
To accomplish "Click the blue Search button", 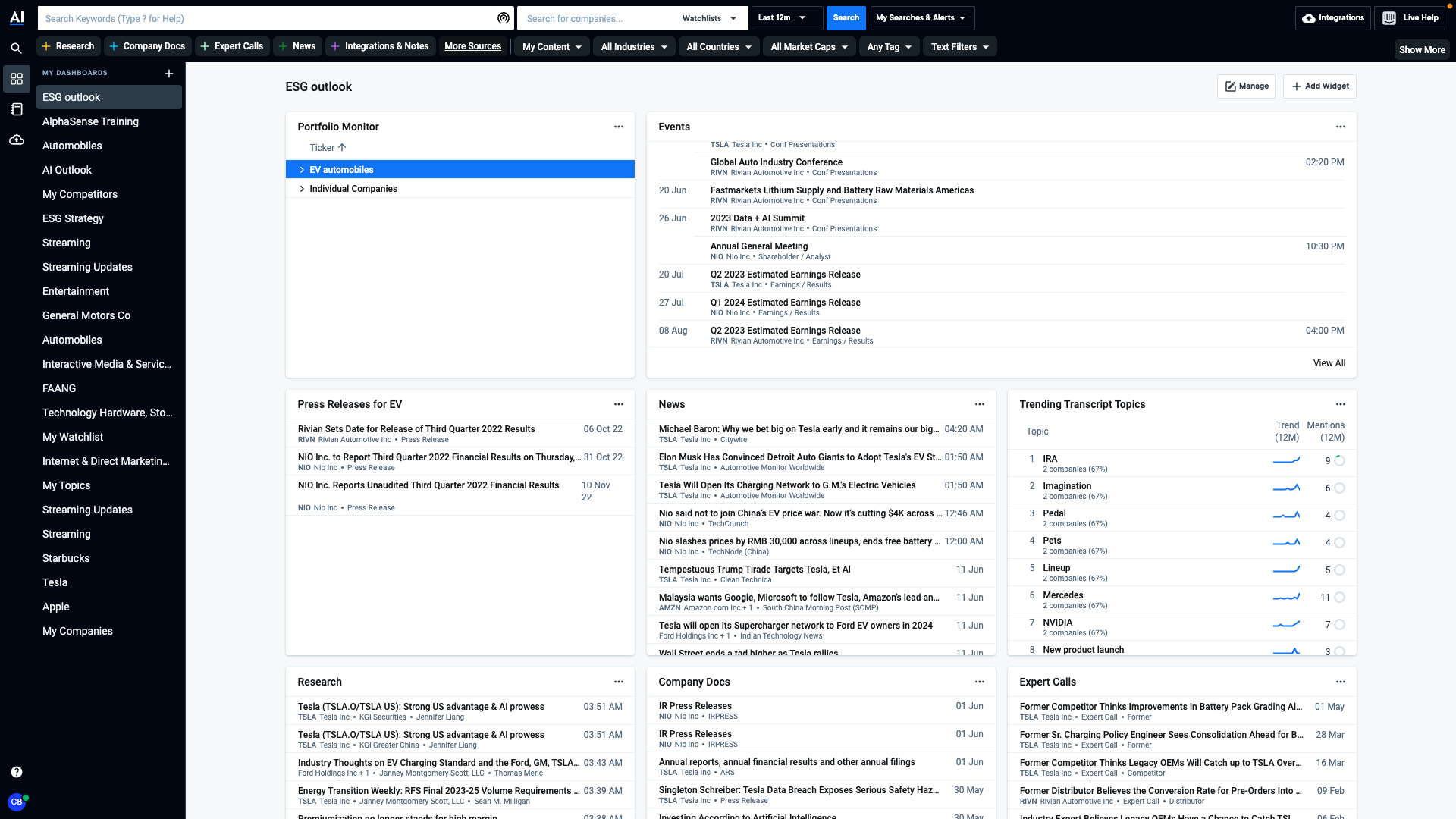I will (x=846, y=18).
